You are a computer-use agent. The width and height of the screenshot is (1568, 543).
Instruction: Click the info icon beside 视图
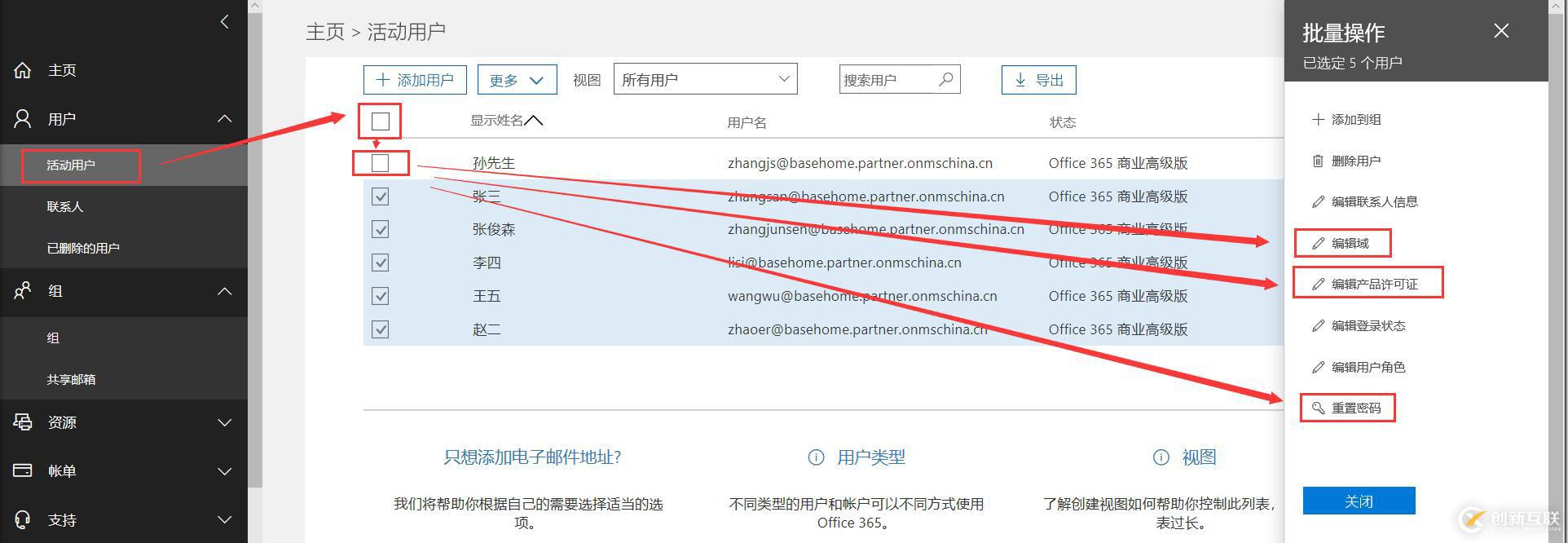[x=1161, y=457]
